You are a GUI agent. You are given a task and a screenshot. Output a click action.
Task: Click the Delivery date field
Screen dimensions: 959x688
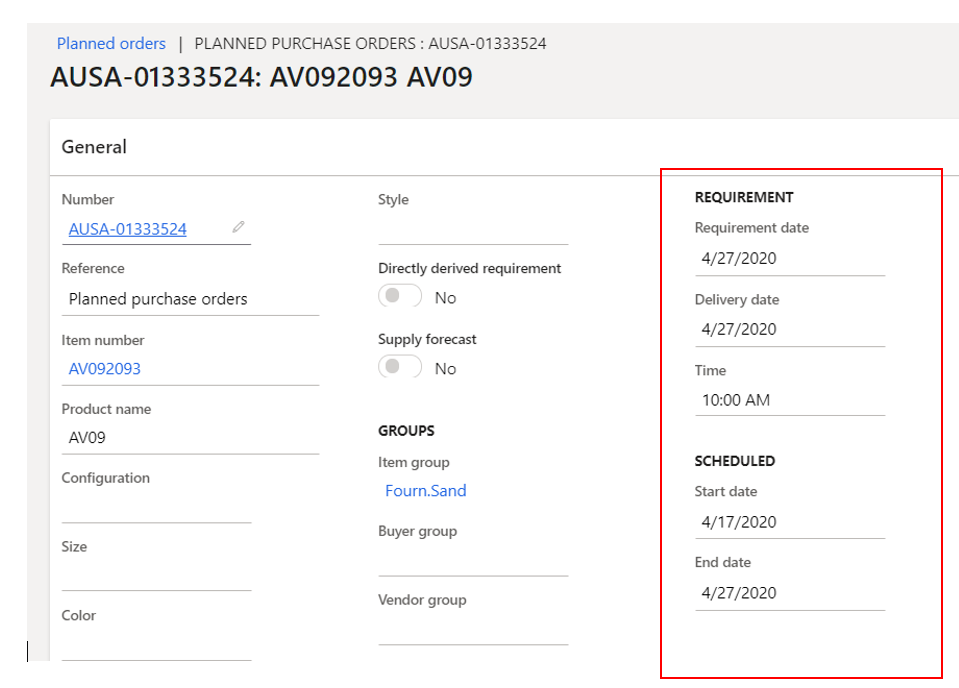click(789, 329)
